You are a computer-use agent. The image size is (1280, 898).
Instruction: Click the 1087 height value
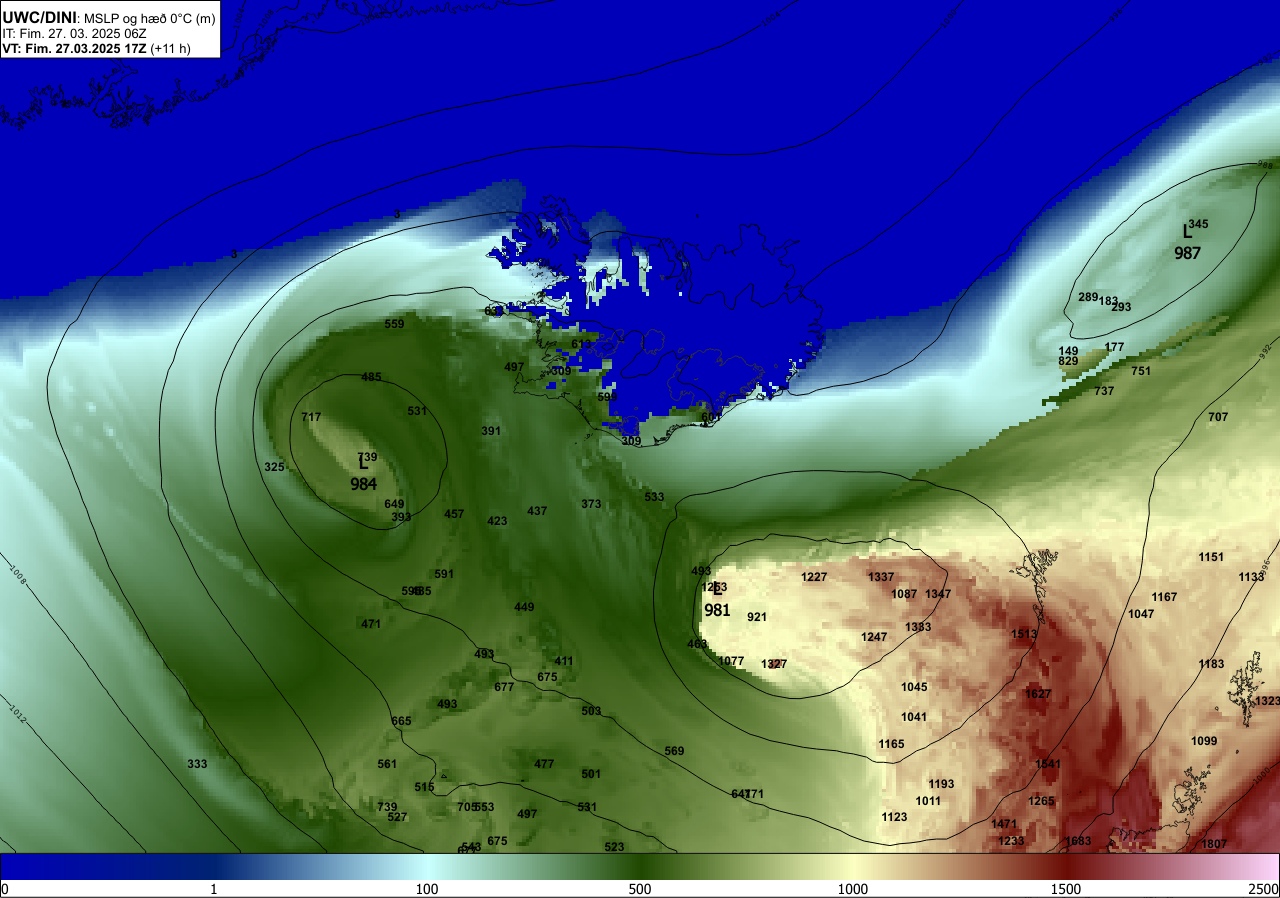coord(904,594)
